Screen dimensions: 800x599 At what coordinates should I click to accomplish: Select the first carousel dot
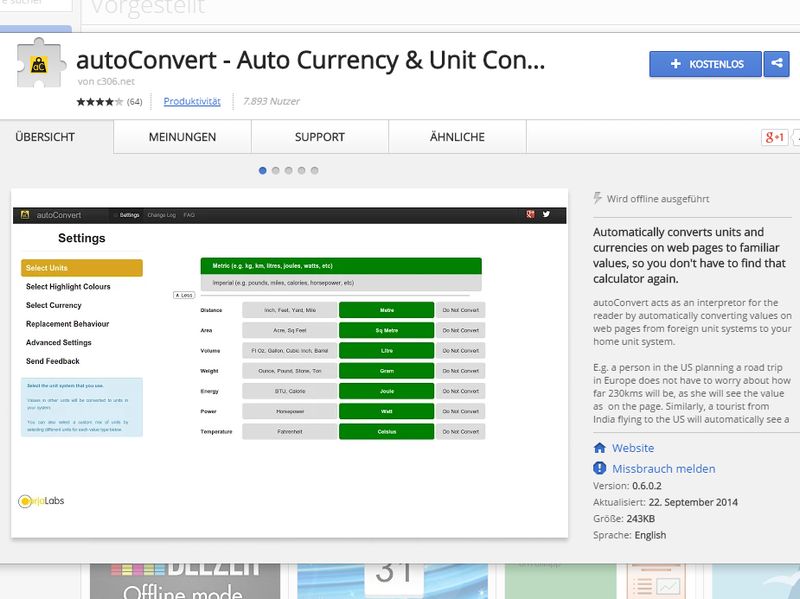(263, 170)
